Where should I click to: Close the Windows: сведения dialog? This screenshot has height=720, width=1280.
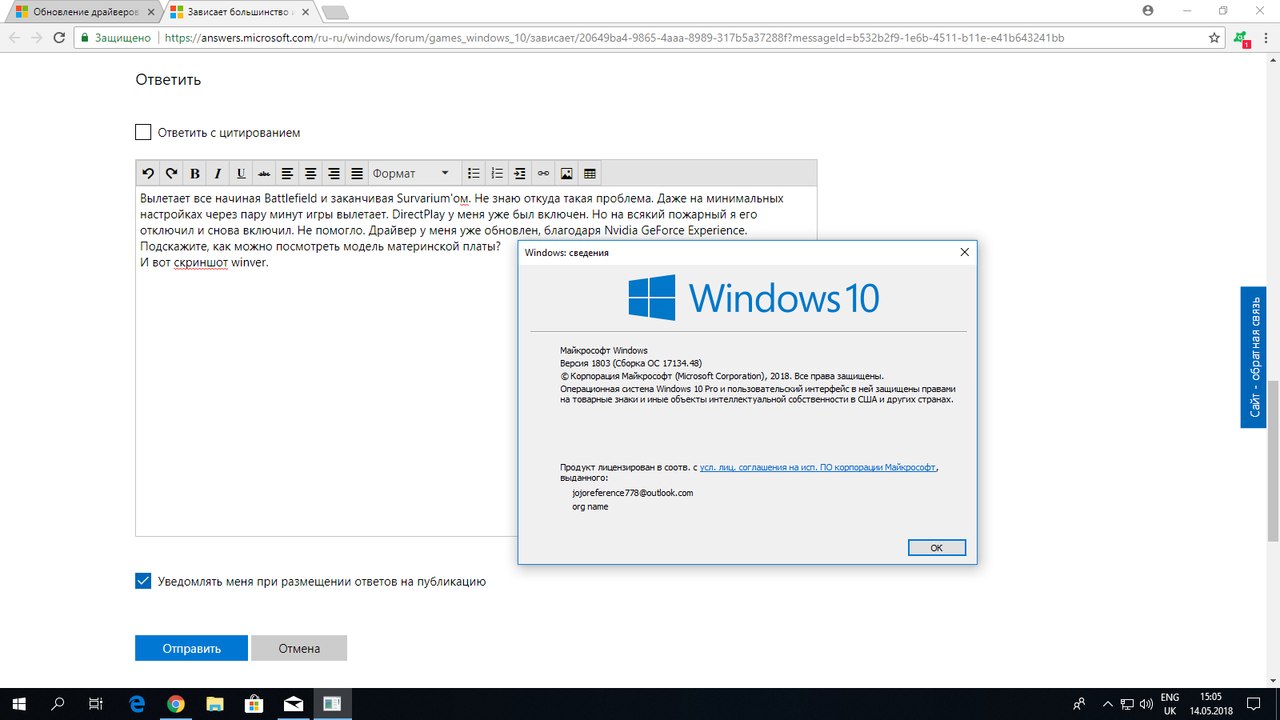pos(964,253)
